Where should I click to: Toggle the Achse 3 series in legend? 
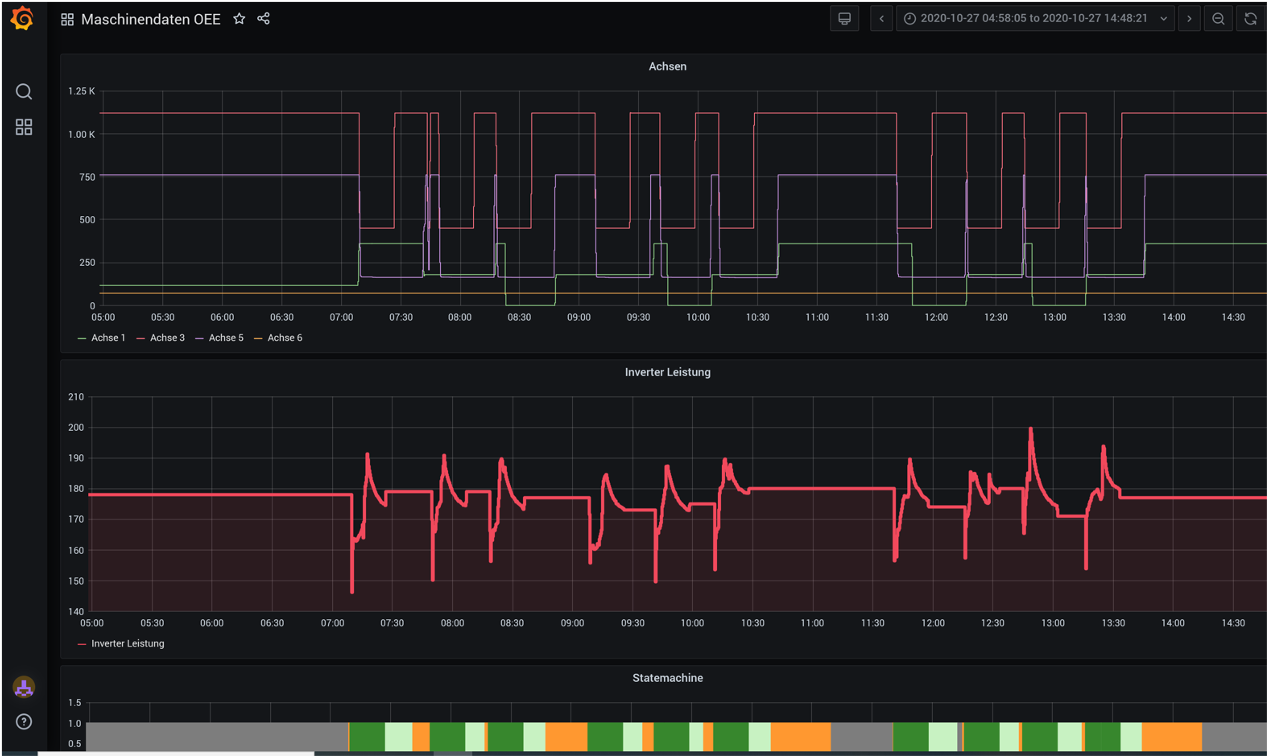167,338
